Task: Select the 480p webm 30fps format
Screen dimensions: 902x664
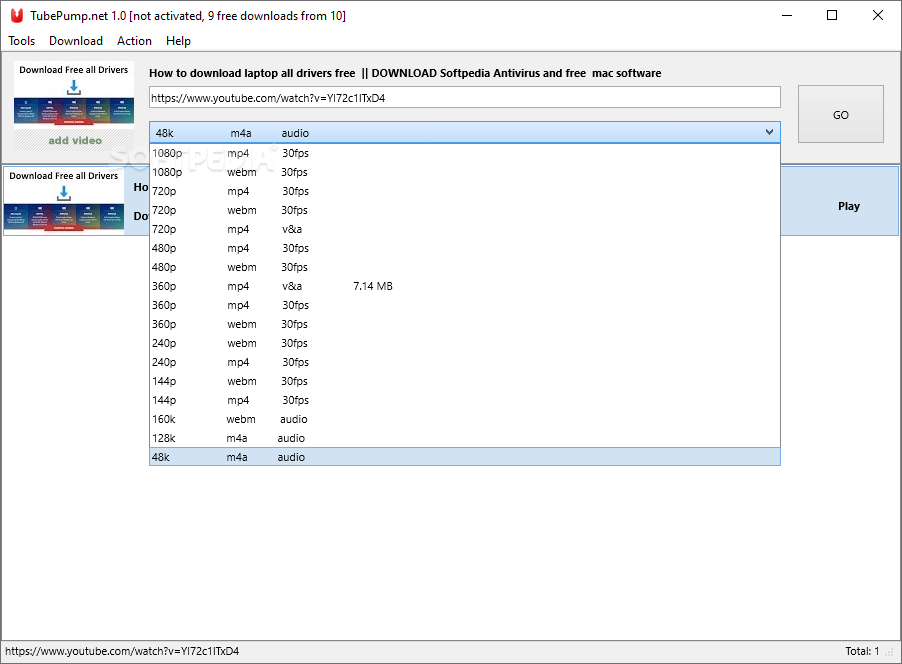Action: tap(465, 267)
